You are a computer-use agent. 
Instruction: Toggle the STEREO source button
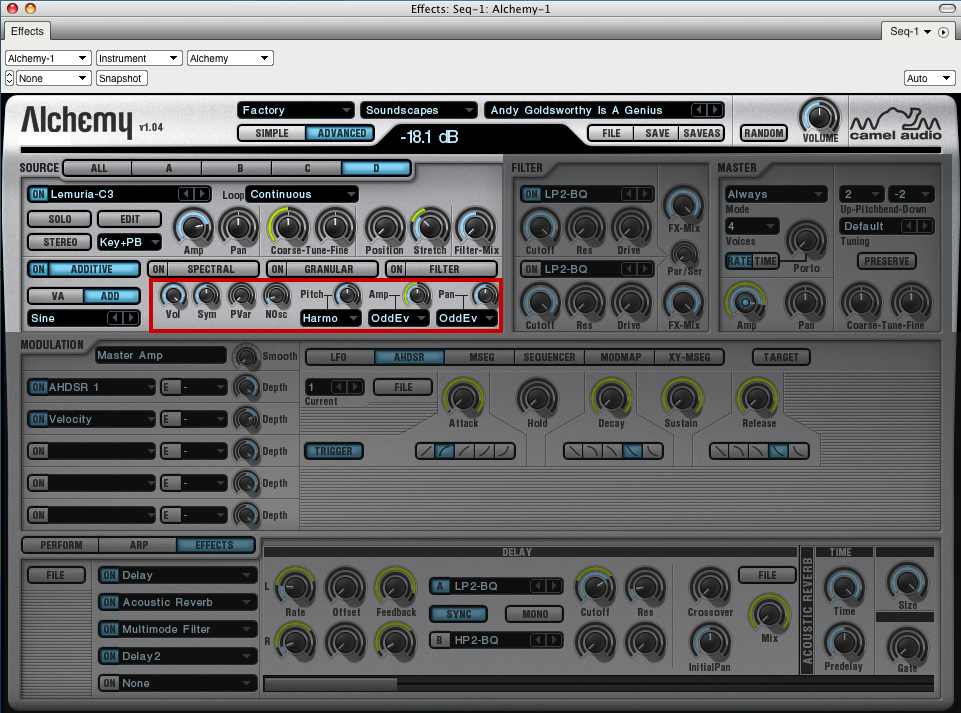point(59,242)
